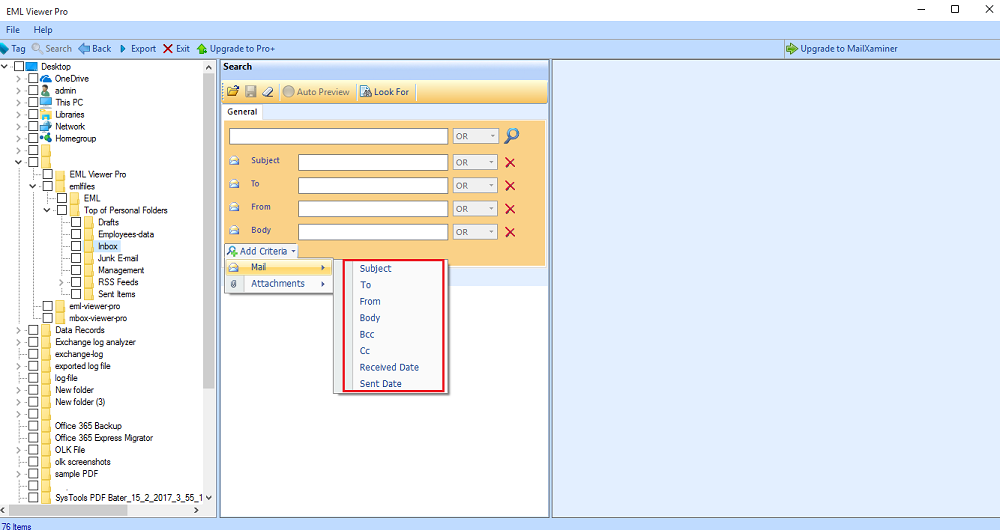The width and height of the screenshot is (1000, 530).
Task: Check the This PC checkbox
Action: point(33,102)
